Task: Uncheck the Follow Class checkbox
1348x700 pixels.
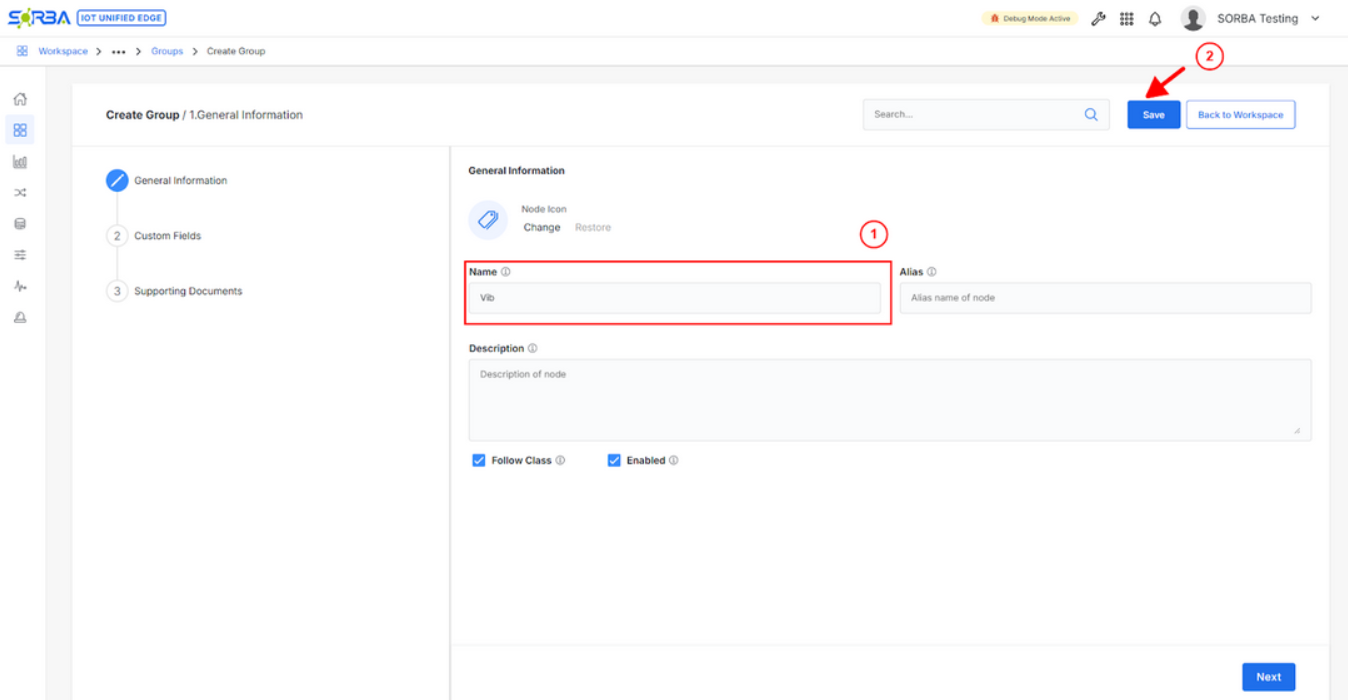Action: tap(479, 461)
